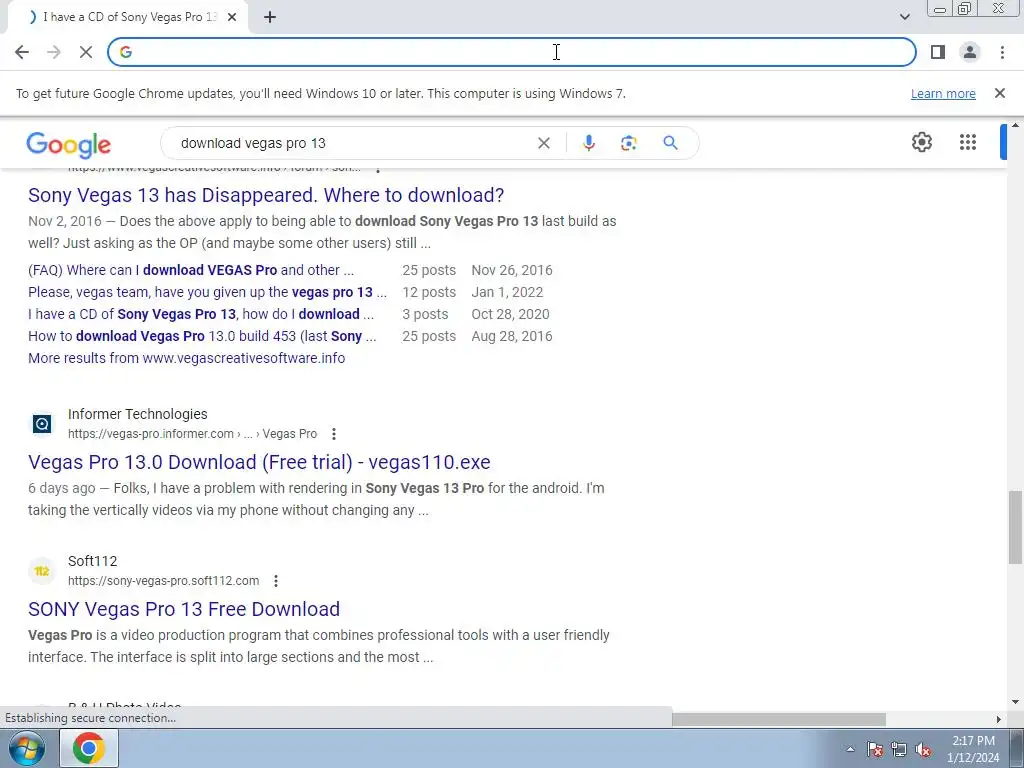Click the Informer Technologies site name
This screenshot has height=768, width=1024.
point(137,414)
